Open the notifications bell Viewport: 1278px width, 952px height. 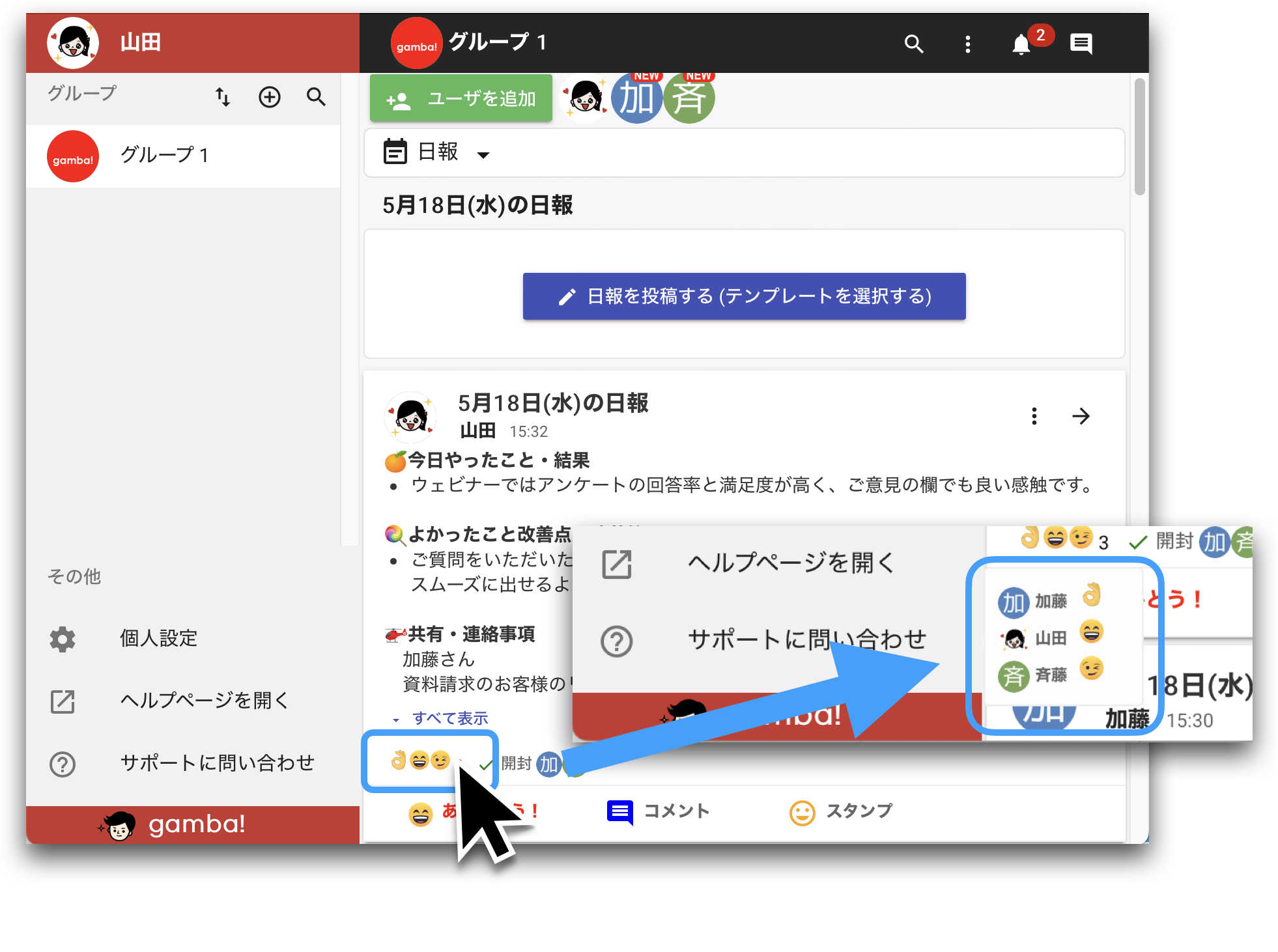pyautogui.click(x=1021, y=44)
